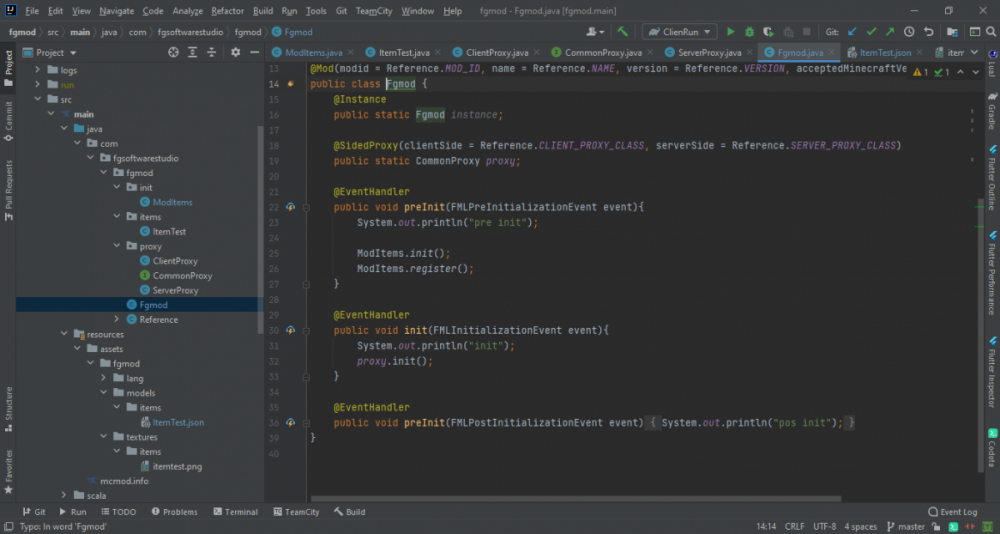Toggle the Structure tool window
The width and height of the screenshot is (1000, 534).
point(8,408)
